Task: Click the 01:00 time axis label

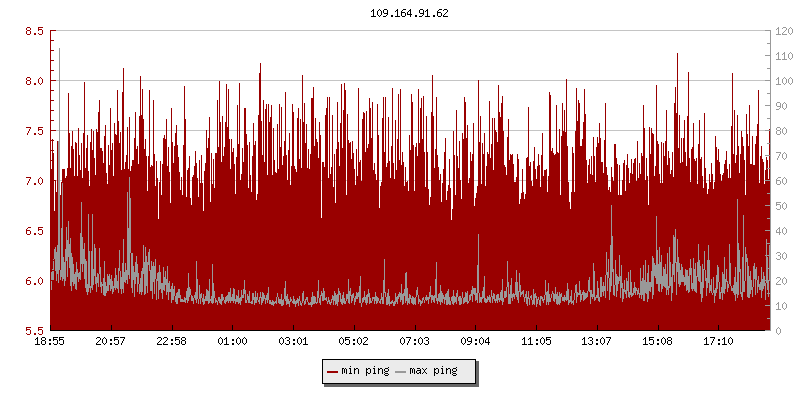Action: [x=233, y=342]
